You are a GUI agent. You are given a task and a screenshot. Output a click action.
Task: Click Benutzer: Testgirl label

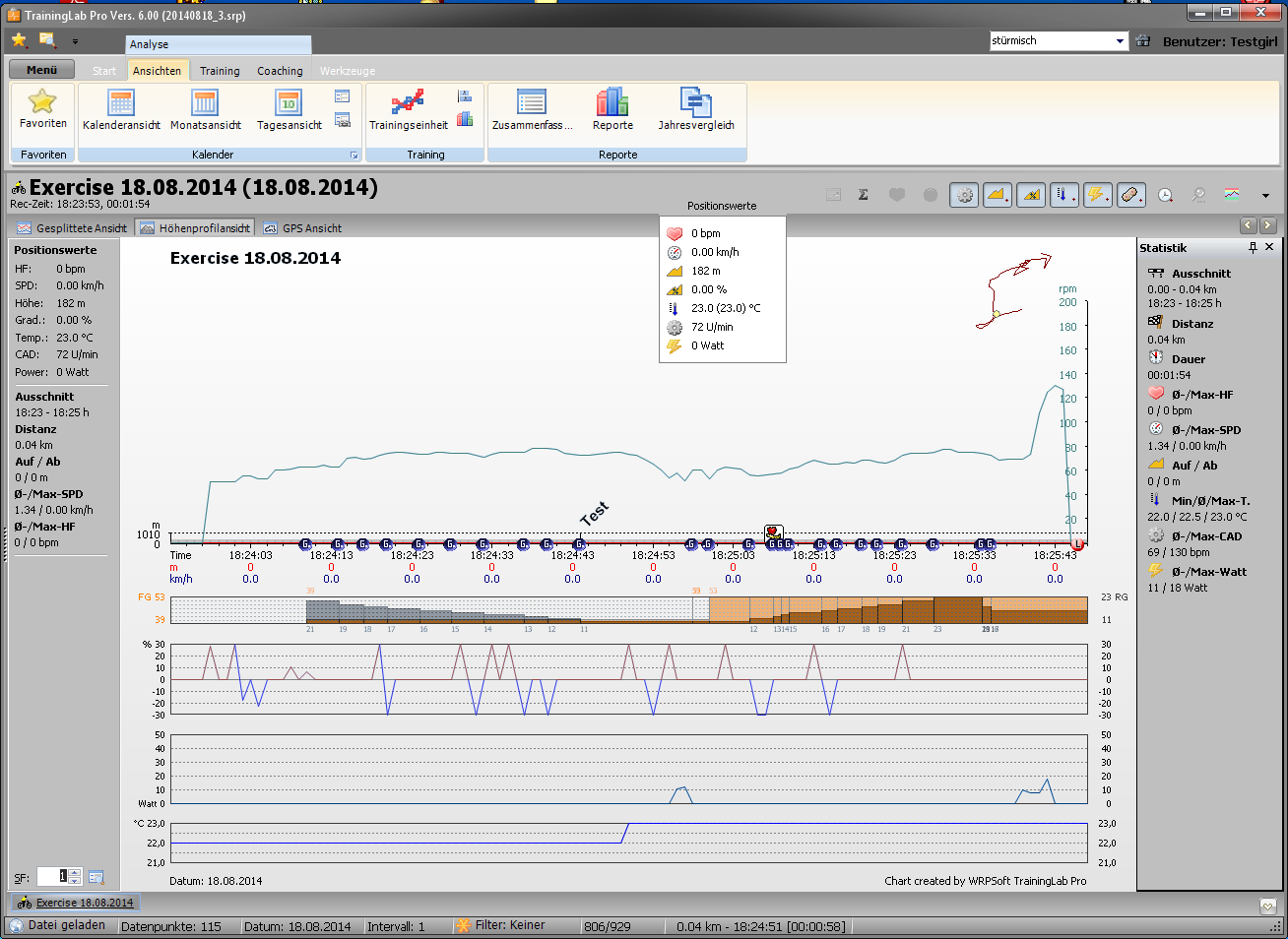tap(1220, 41)
